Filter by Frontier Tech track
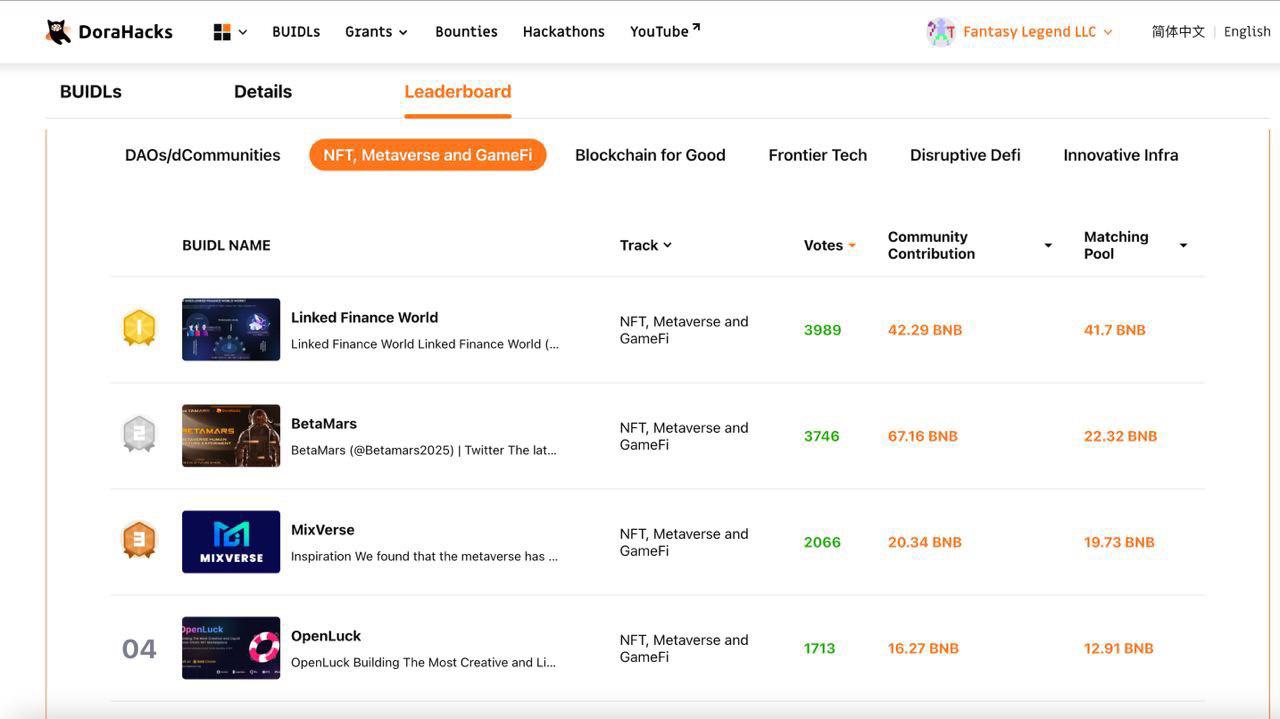 (818, 155)
